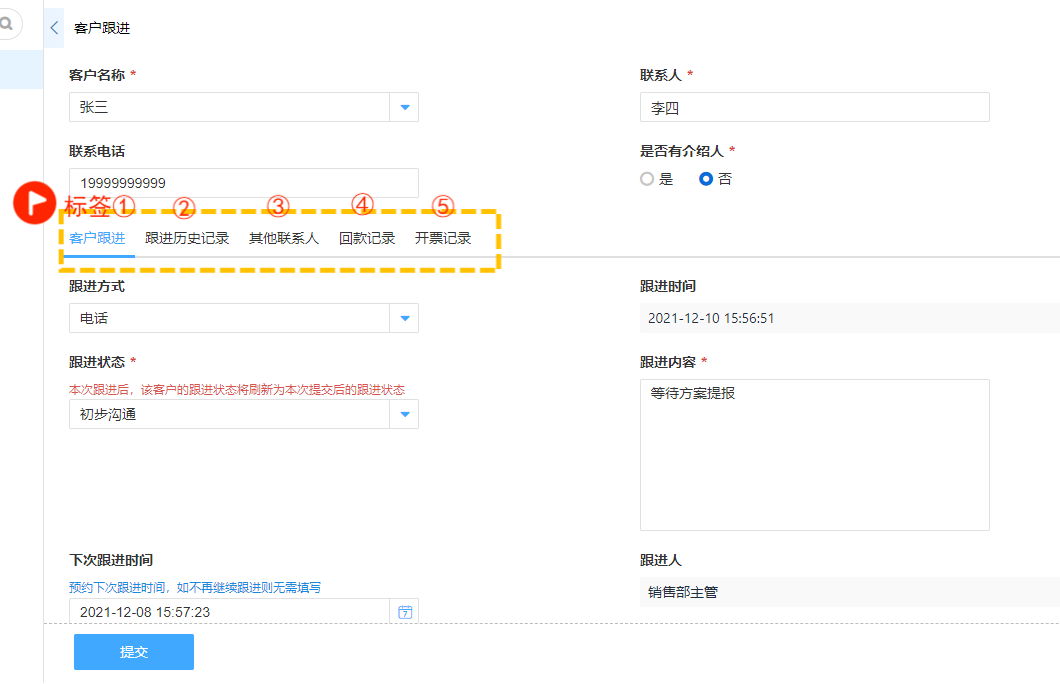Open the 跟进历史记录 tab
1060x684 pixels.
[x=187, y=238]
